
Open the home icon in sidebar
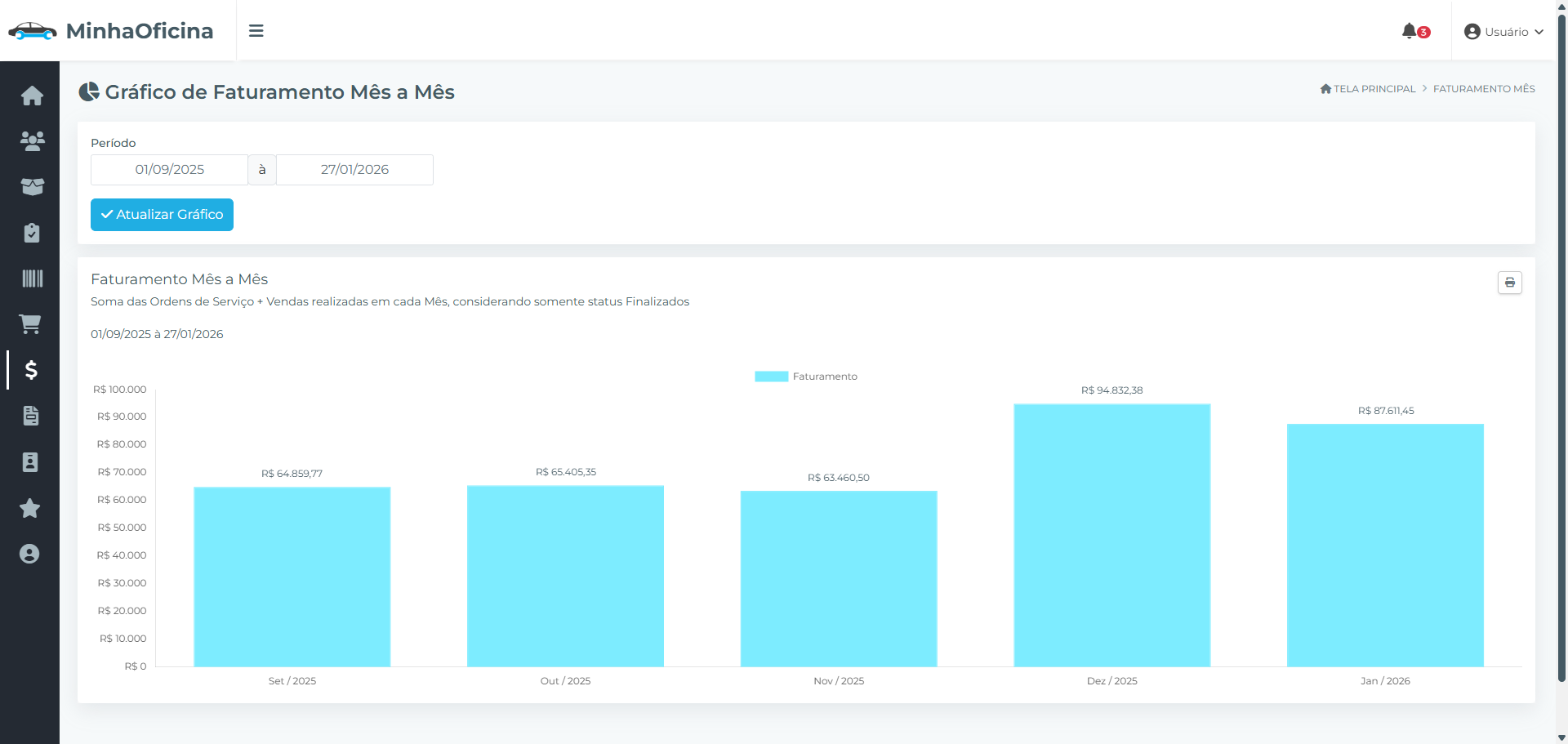click(x=32, y=96)
